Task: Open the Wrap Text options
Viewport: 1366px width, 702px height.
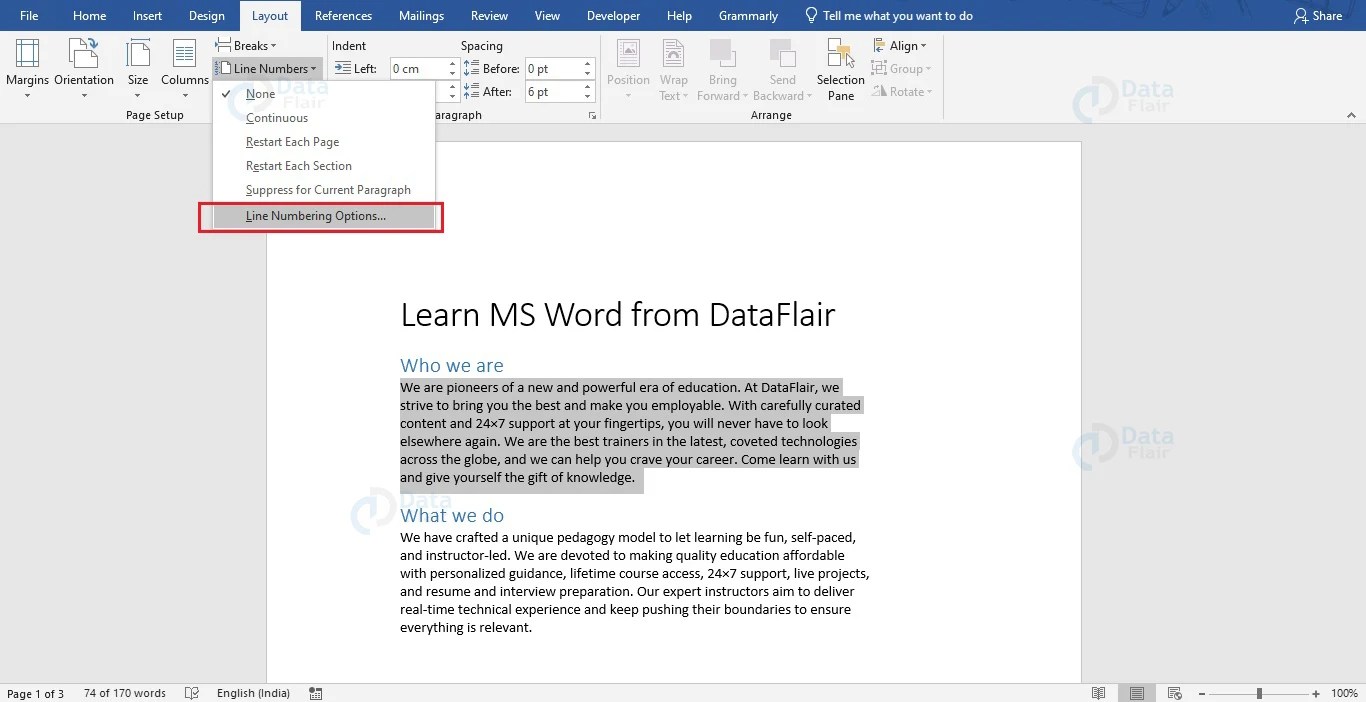Action: [x=673, y=68]
